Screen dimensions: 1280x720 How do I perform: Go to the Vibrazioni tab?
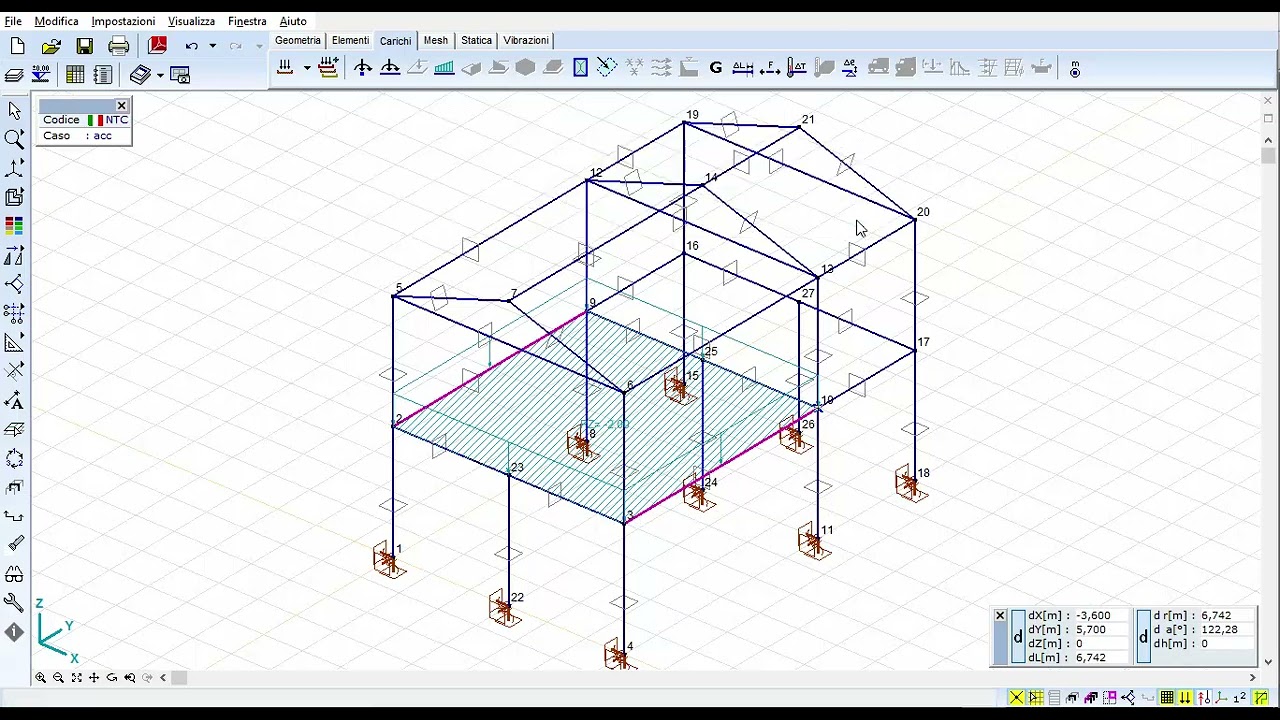tap(525, 40)
